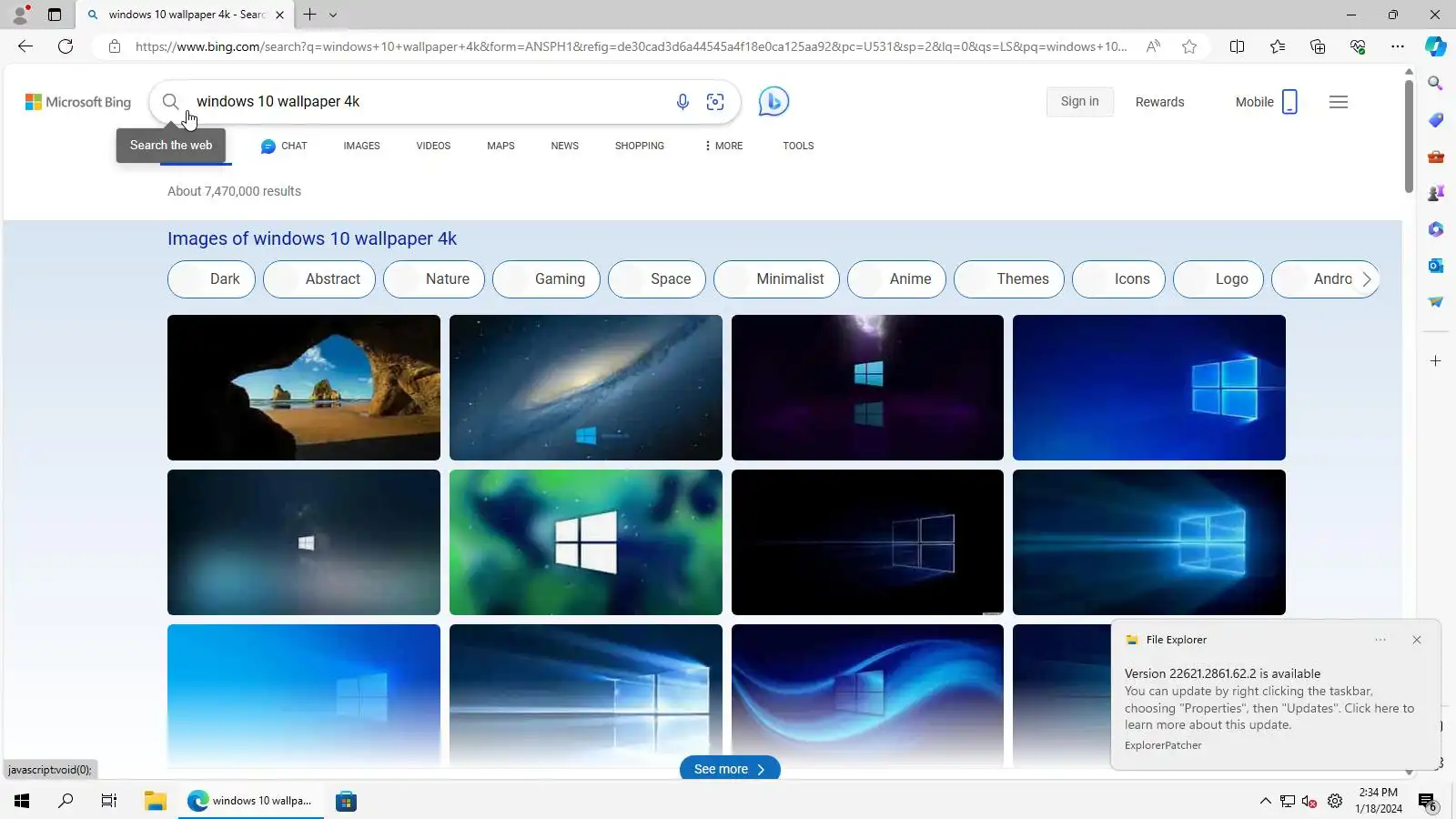Filter images by Anime
Image resolution: width=1456 pixels, height=819 pixels.
(x=896, y=279)
